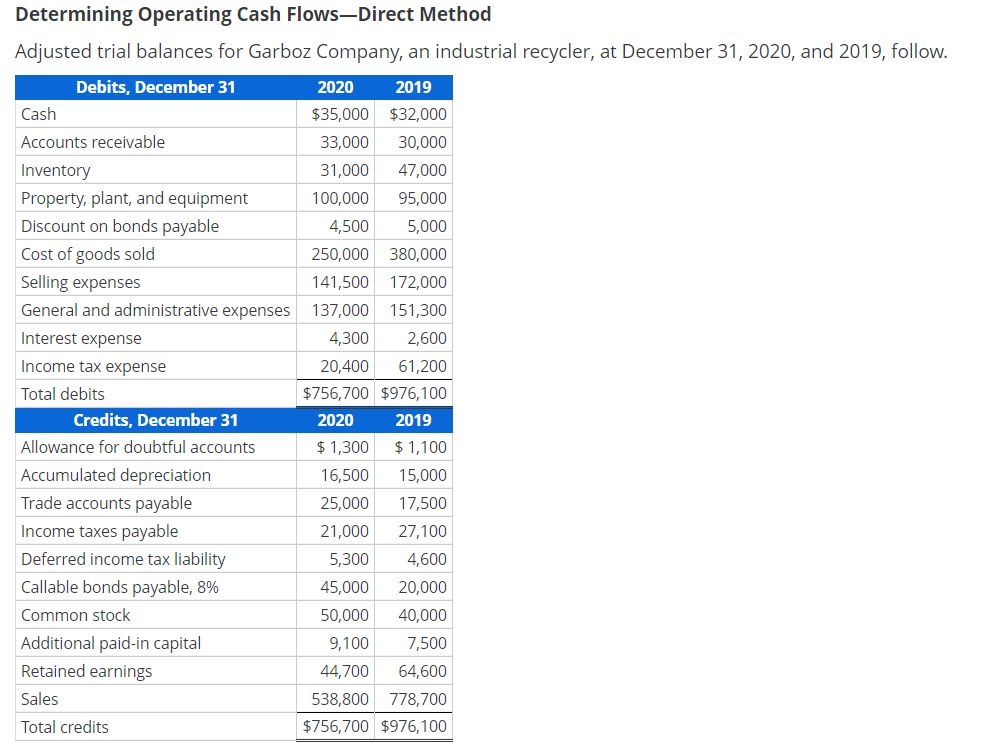Viewport: 1003px width, 754px height.
Task: Select the 2020 column header under Debits
Action: [335, 87]
